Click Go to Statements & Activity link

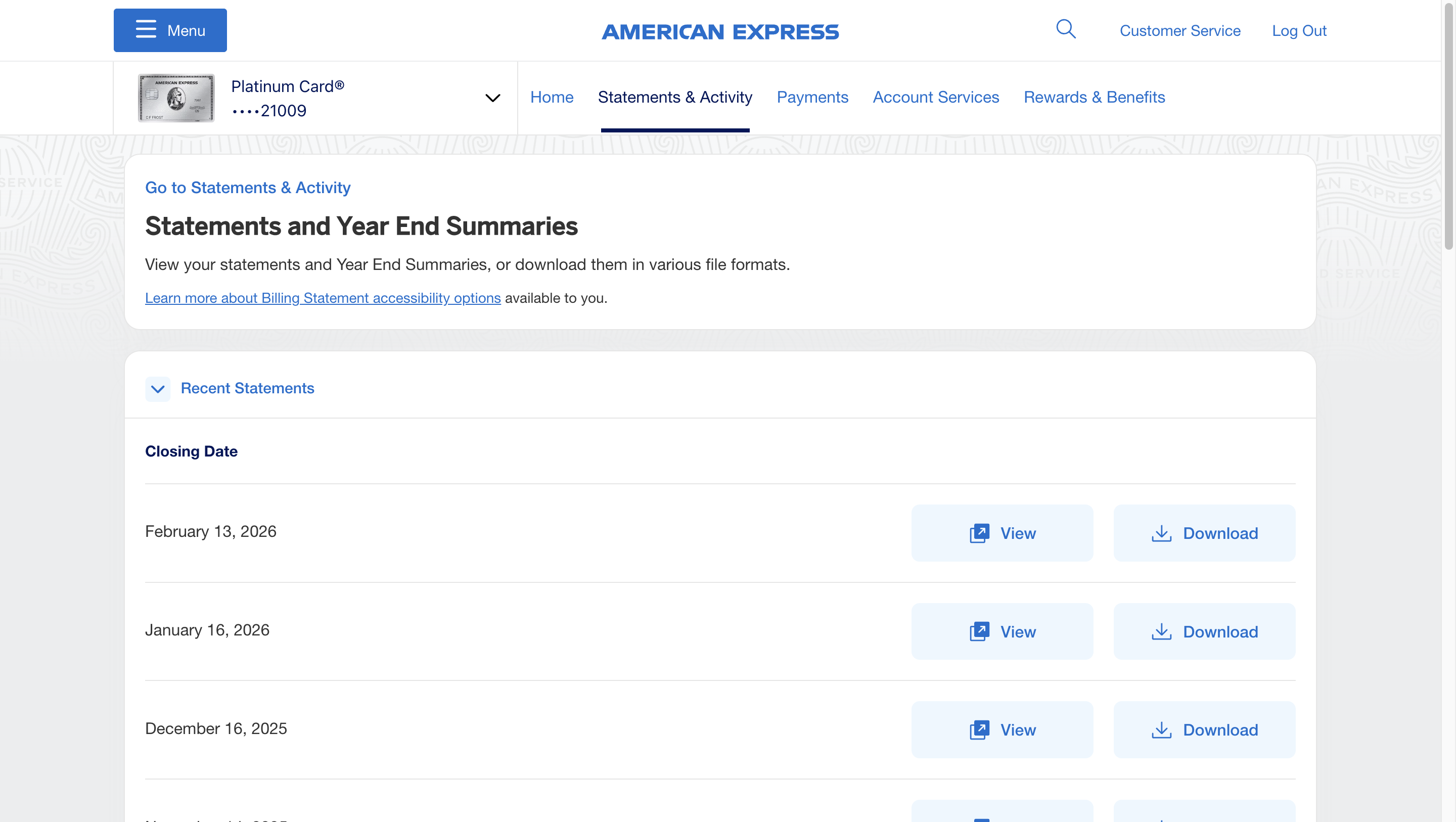(248, 188)
